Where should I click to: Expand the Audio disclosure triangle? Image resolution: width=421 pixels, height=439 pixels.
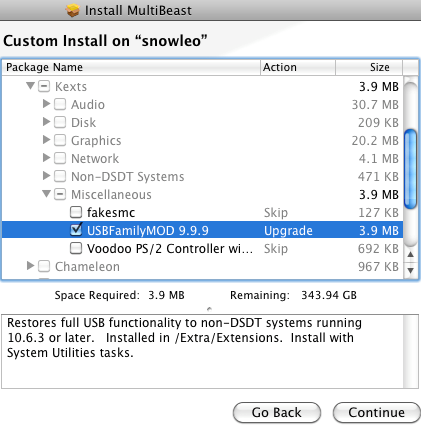click(x=46, y=104)
